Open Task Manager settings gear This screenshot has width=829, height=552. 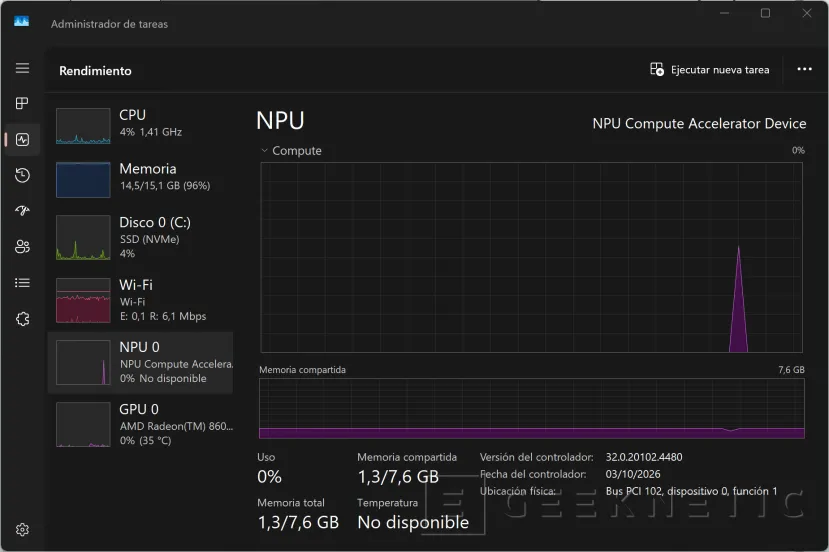(22, 529)
